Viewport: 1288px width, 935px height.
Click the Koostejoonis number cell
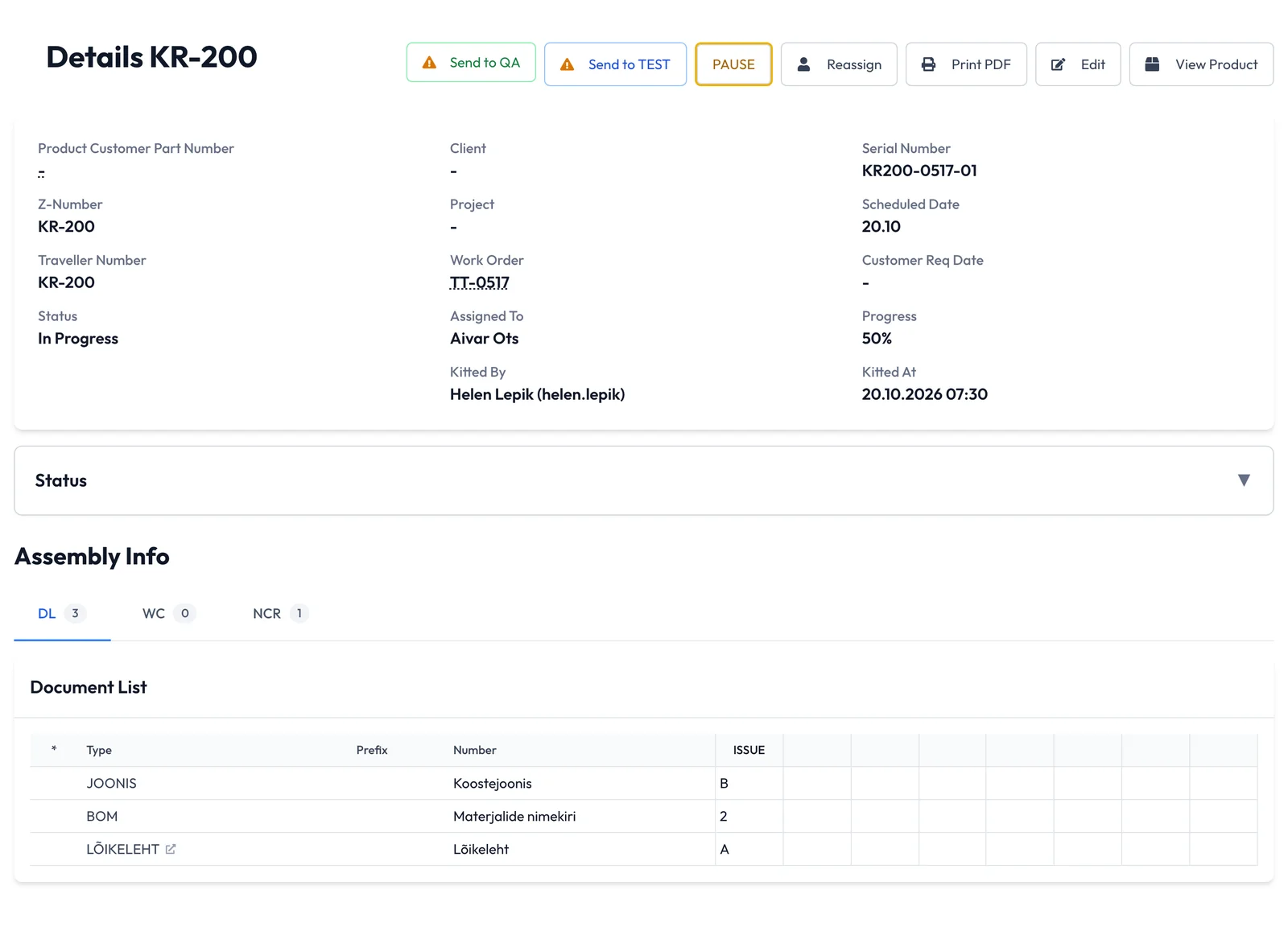coord(493,783)
